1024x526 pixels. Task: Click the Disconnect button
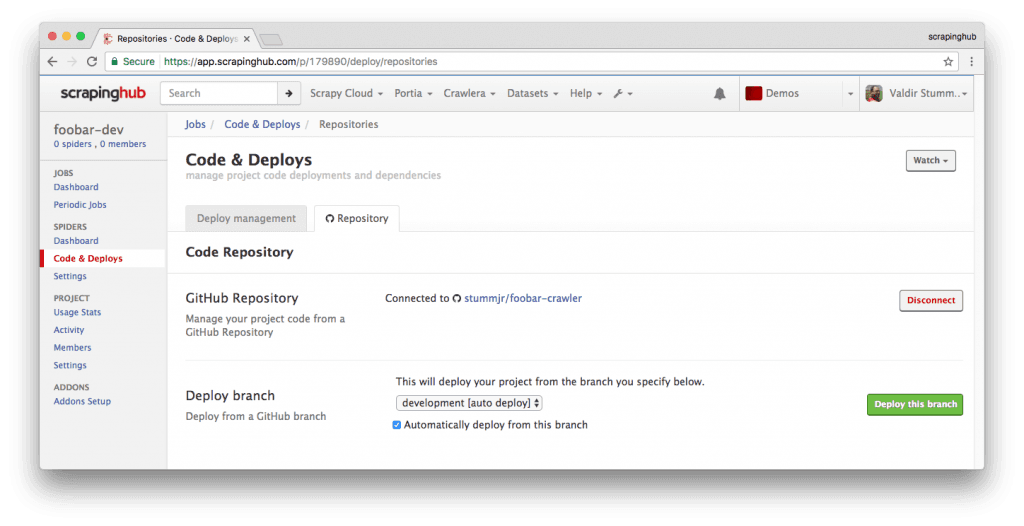click(x=931, y=301)
